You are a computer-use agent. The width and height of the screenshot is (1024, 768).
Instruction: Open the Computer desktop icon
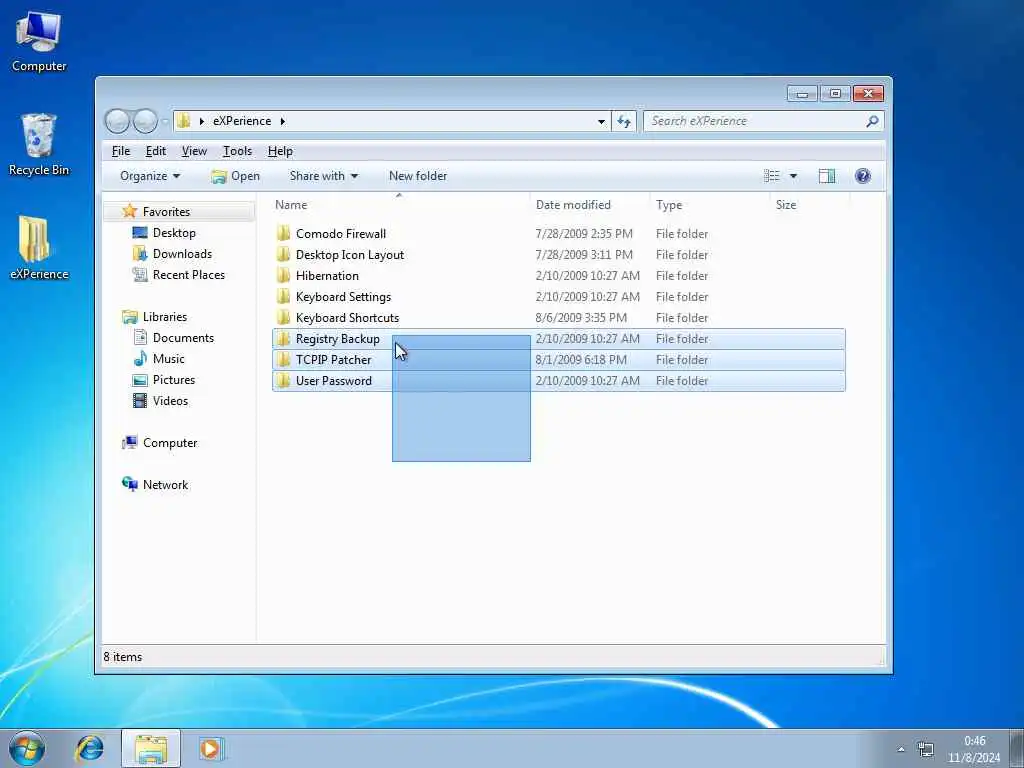click(x=39, y=42)
